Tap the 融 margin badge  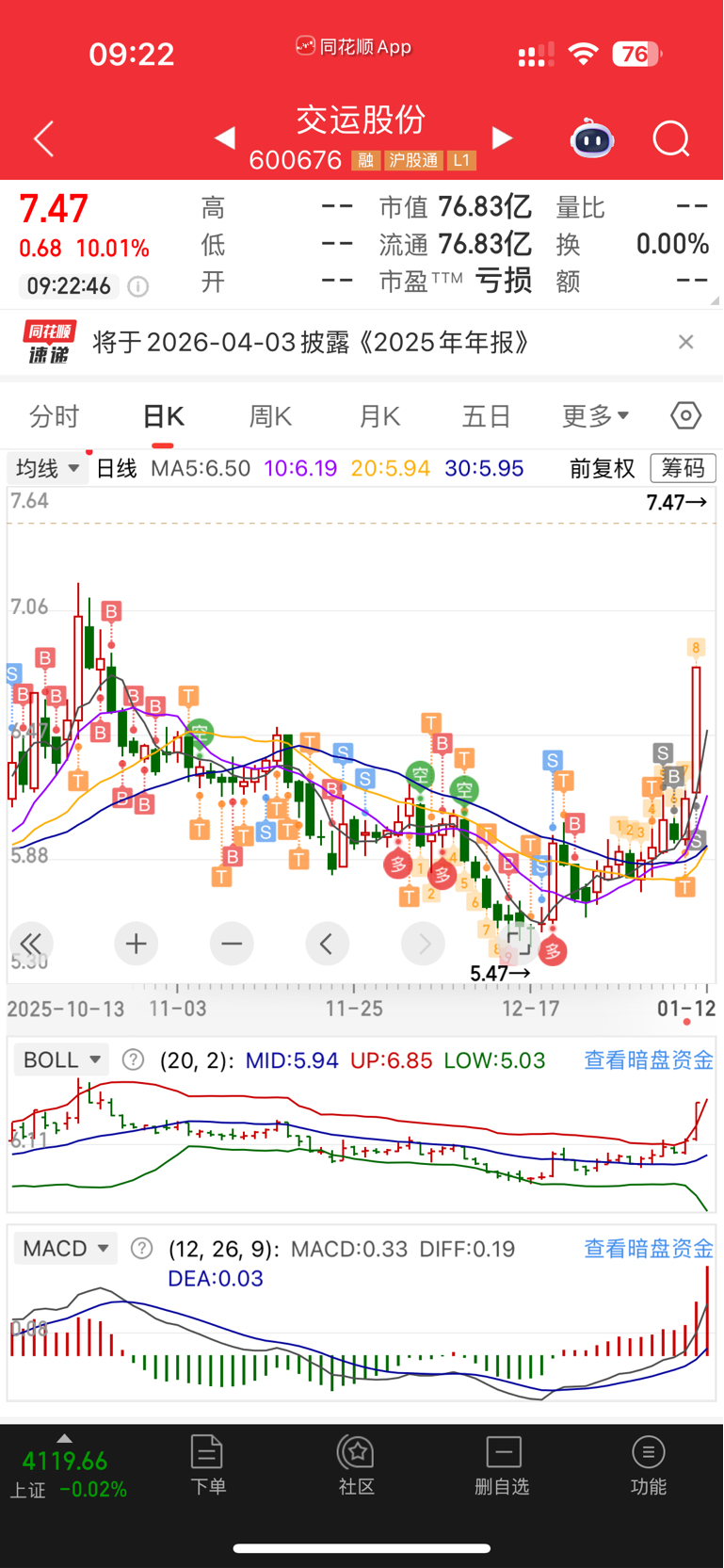tap(365, 161)
